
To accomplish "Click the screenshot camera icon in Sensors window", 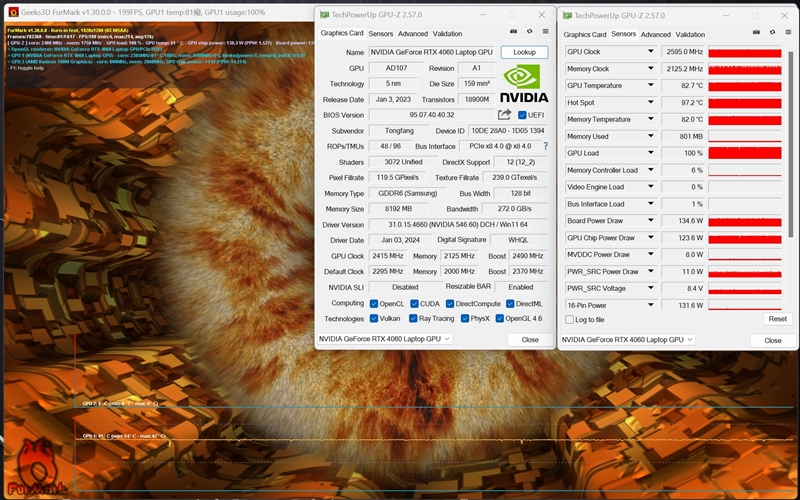I will click(x=756, y=32).
